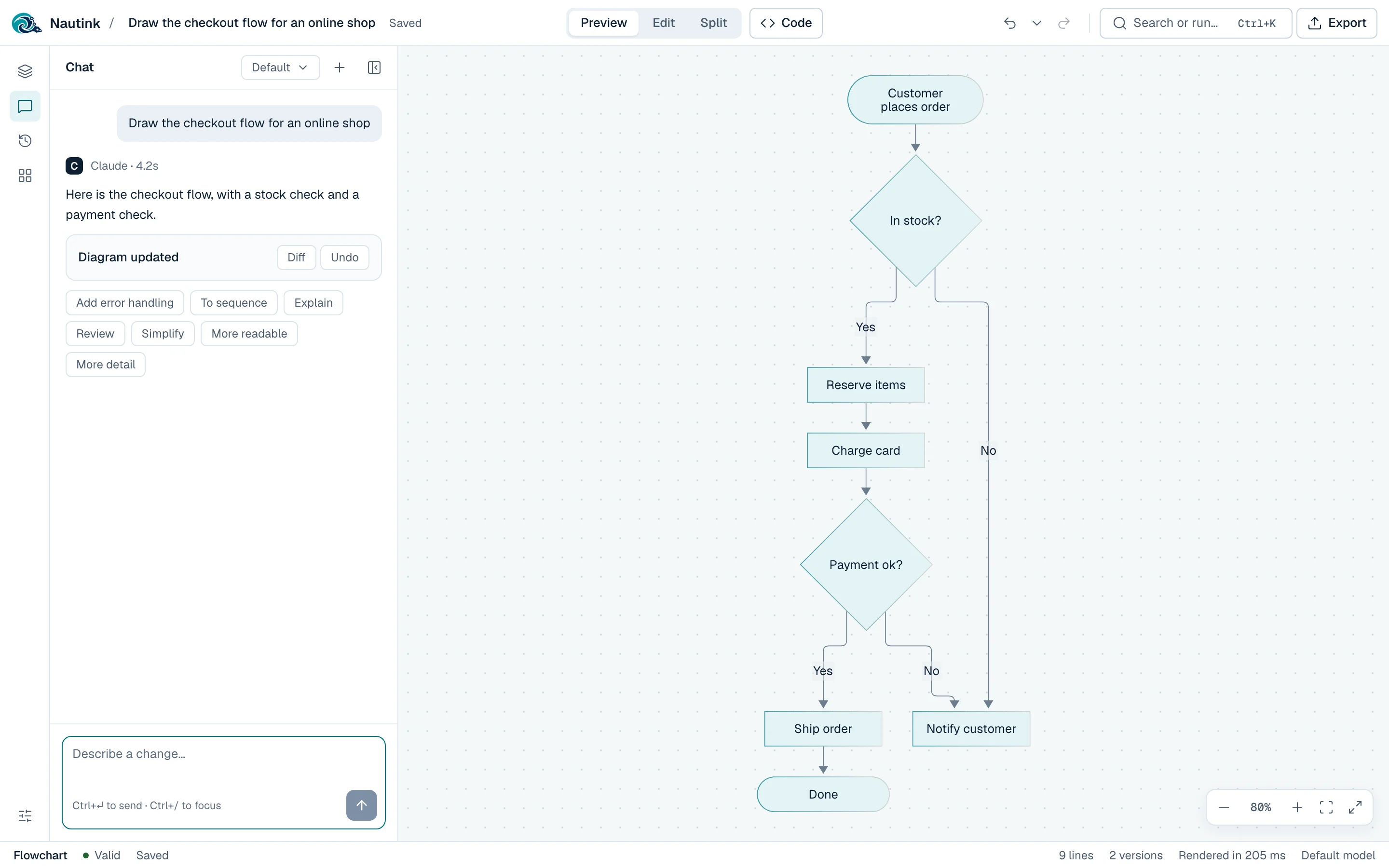Screen dimensions: 1389x868
Task: Select the Reserve items node
Action: pos(866,385)
